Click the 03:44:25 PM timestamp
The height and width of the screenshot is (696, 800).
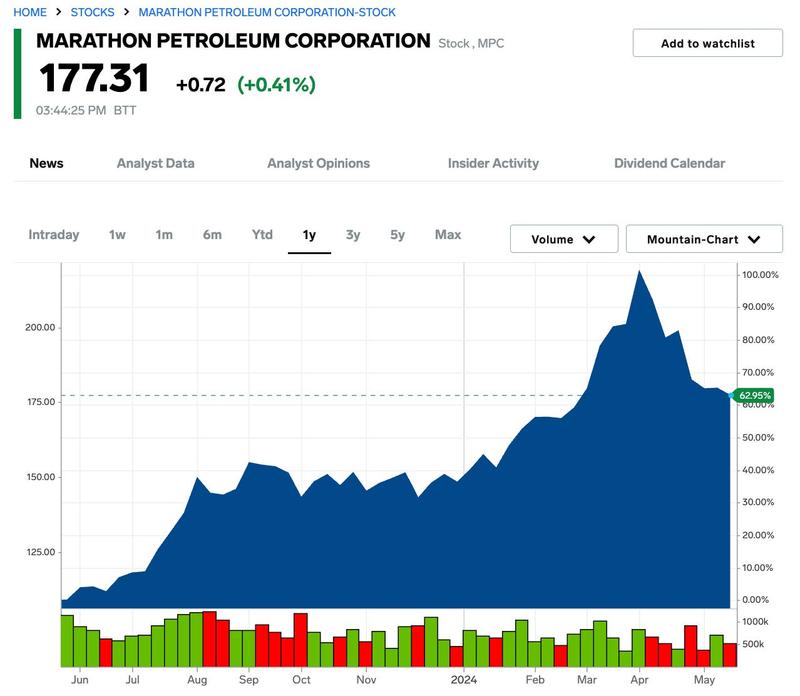[x=71, y=110]
